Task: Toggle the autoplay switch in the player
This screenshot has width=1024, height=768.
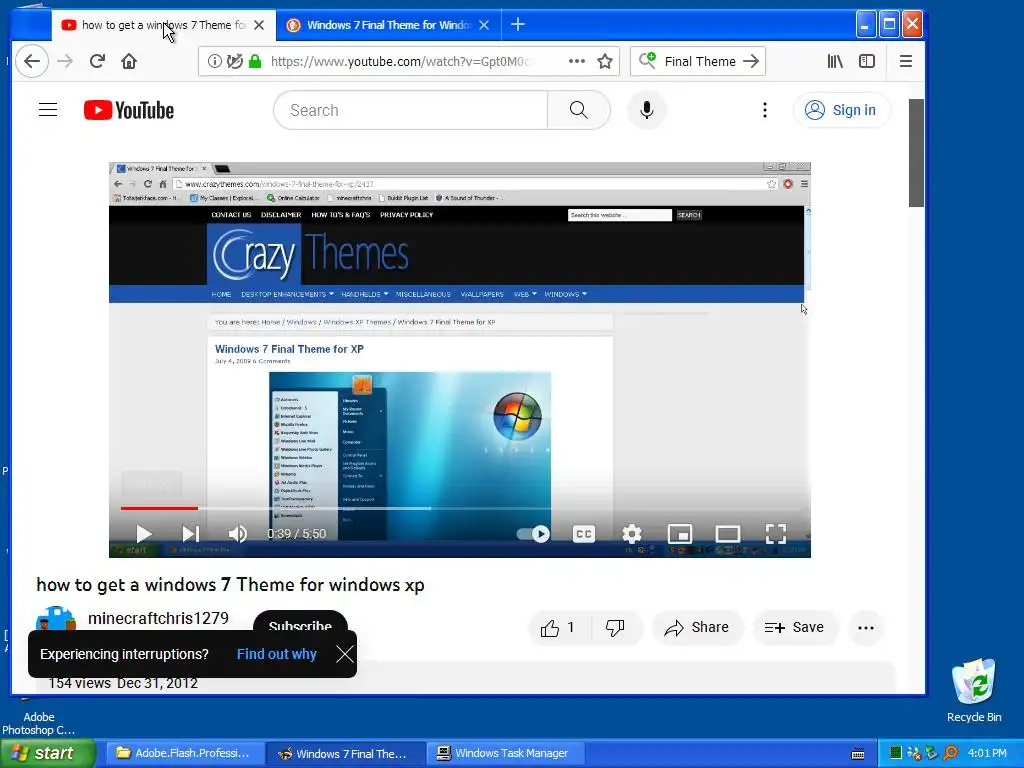Action: coord(533,534)
